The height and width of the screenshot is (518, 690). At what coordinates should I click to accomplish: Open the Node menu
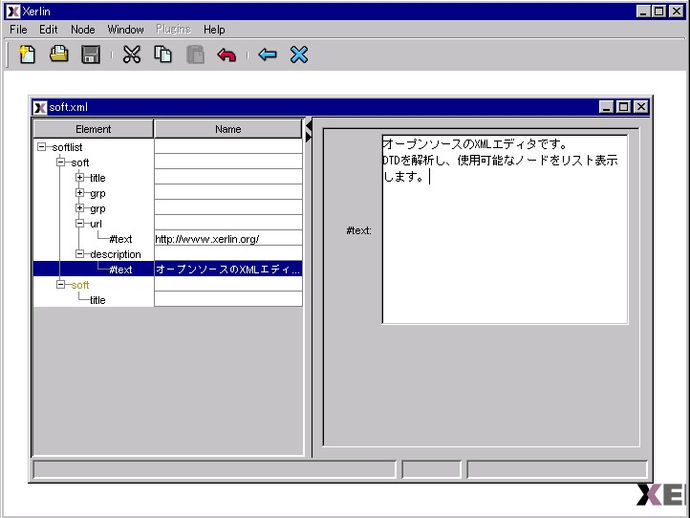[x=83, y=29]
